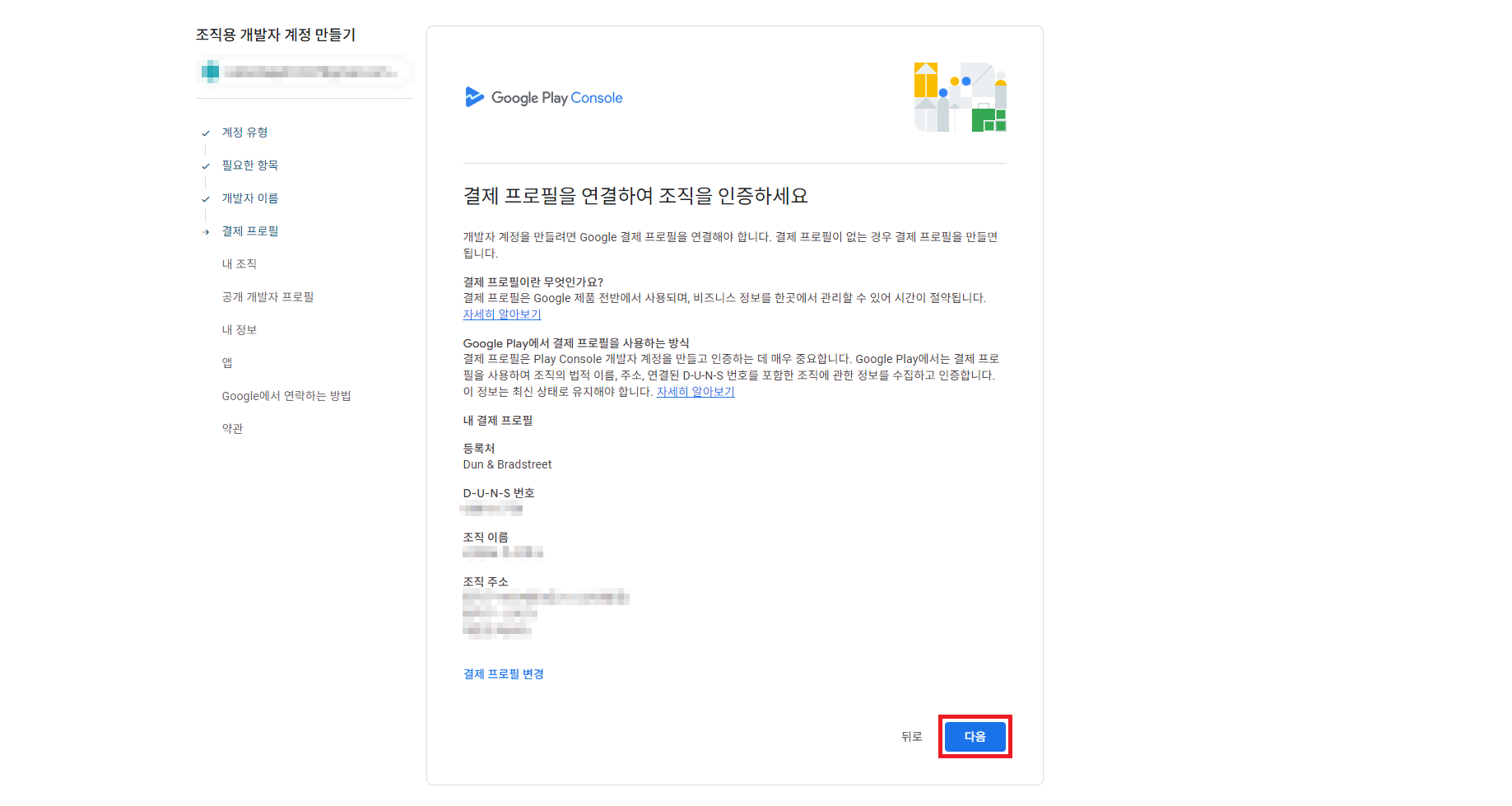Click the checkmark icon beside 개발자 이름

[206, 198]
